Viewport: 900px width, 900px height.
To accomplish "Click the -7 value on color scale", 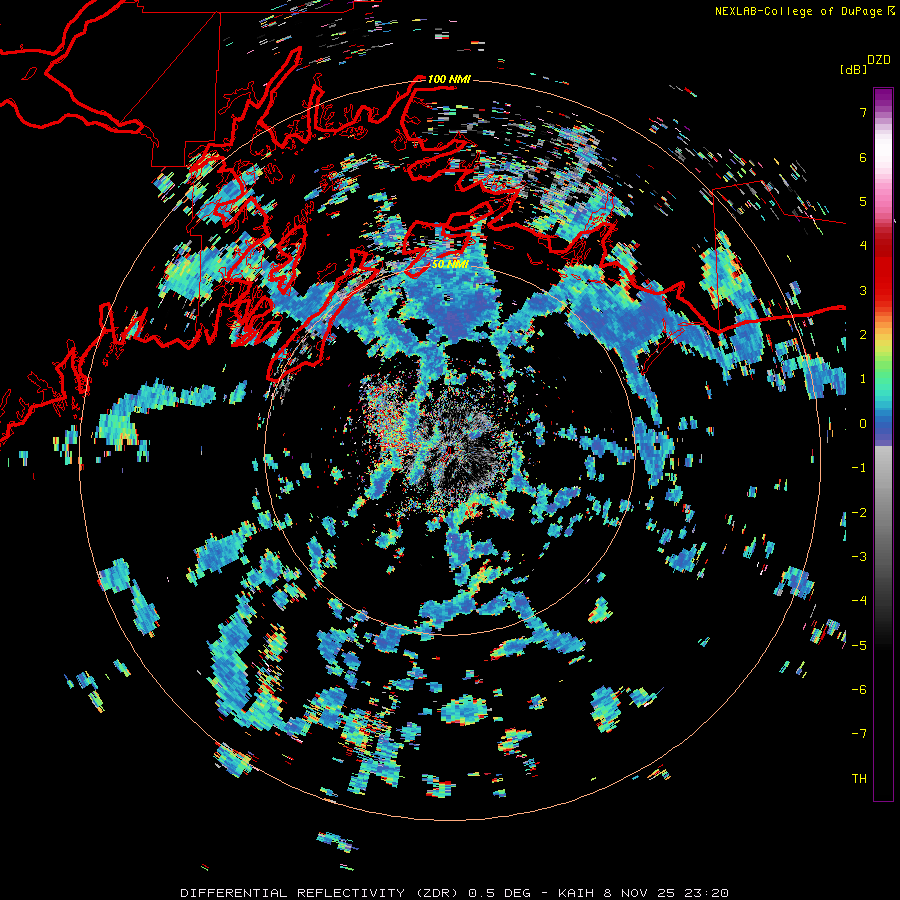I will point(859,734).
